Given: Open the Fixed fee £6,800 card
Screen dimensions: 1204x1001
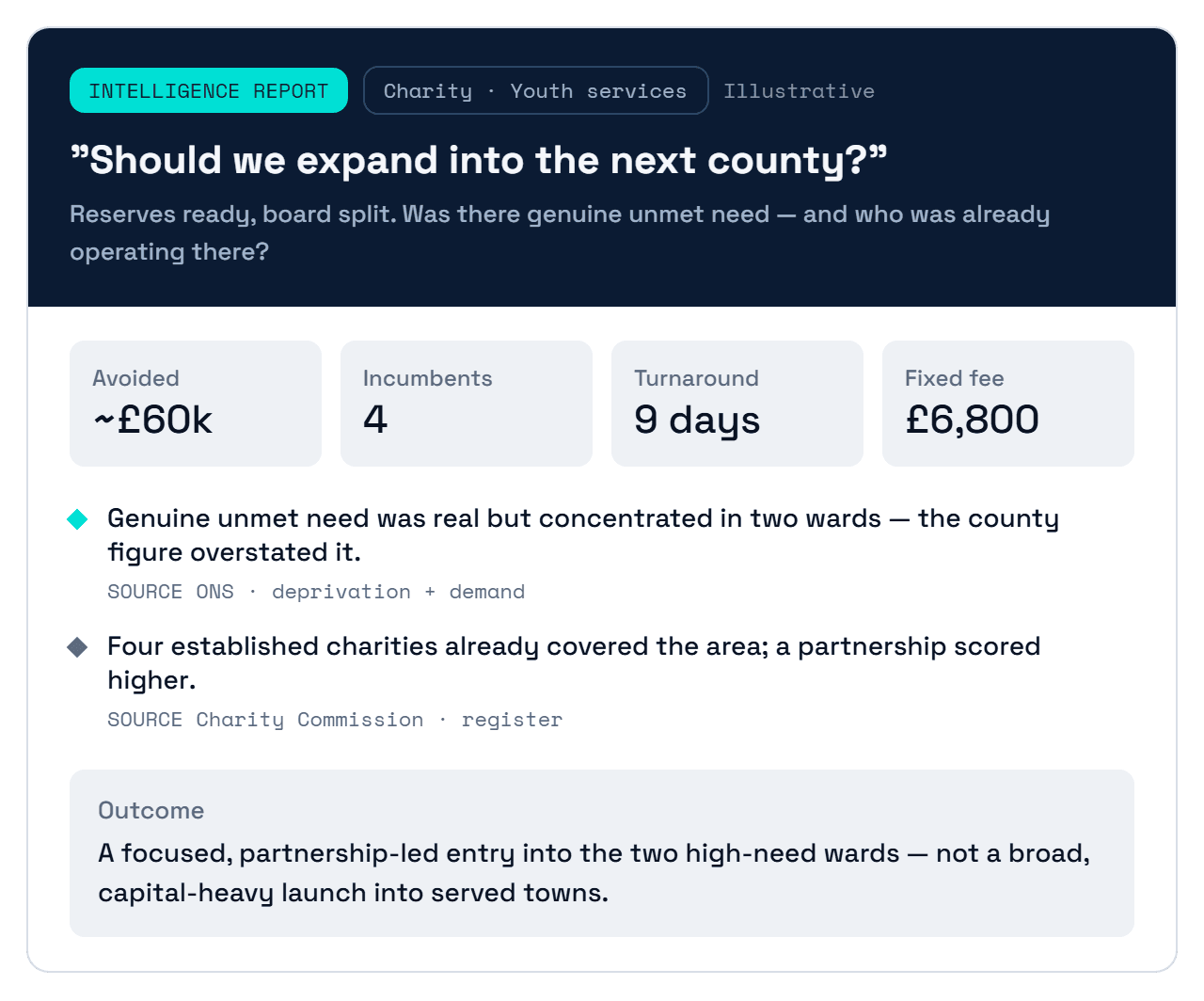Looking at the screenshot, I should [x=1008, y=404].
